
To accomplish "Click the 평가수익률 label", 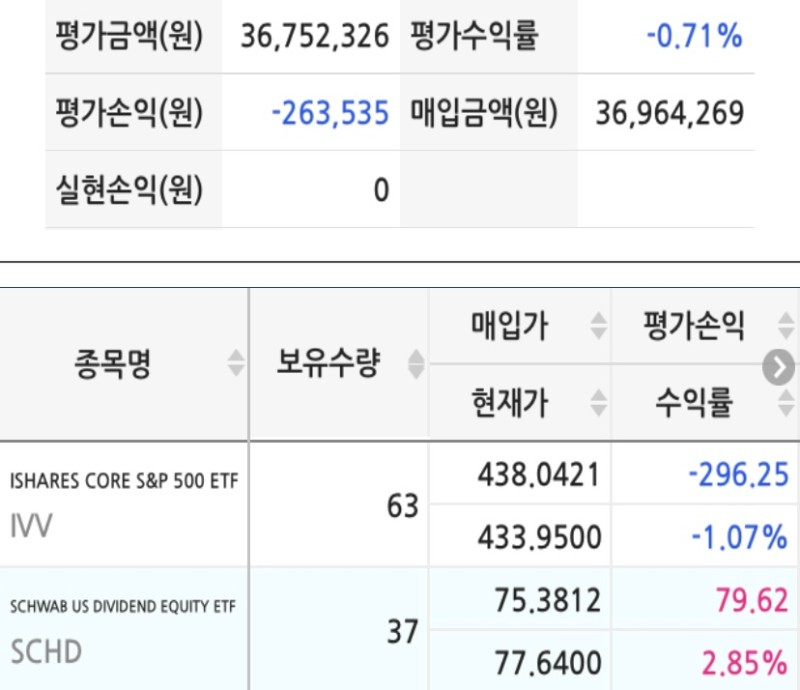I will click(474, 36).
